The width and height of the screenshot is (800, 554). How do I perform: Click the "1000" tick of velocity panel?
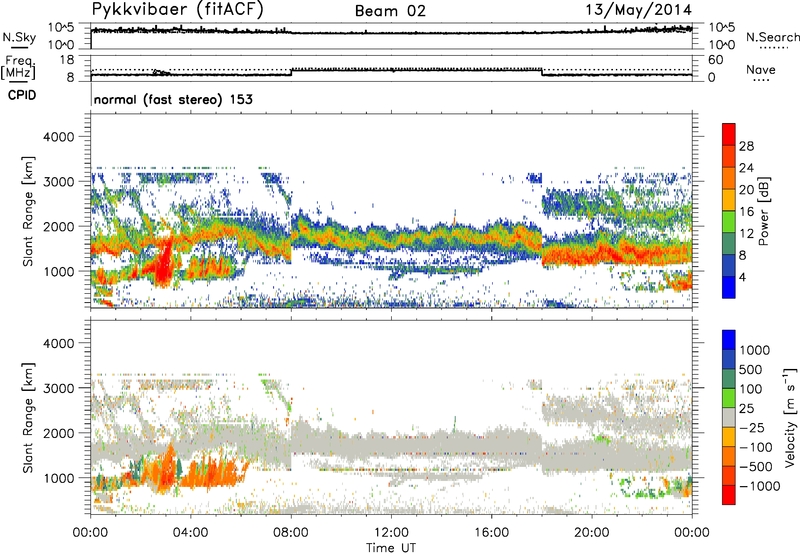[x=58, y=478]
